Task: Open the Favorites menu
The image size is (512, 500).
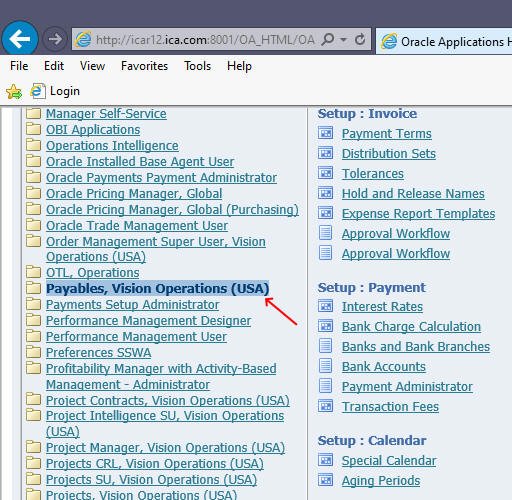Action: tap(144, 66)
